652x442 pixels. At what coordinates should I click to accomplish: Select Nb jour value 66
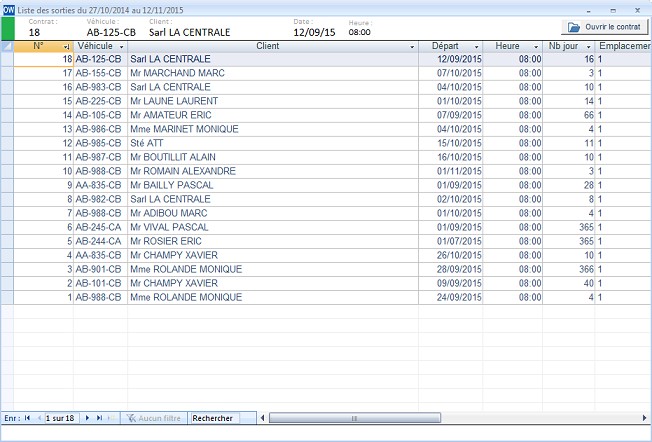(x=568, y=115)
